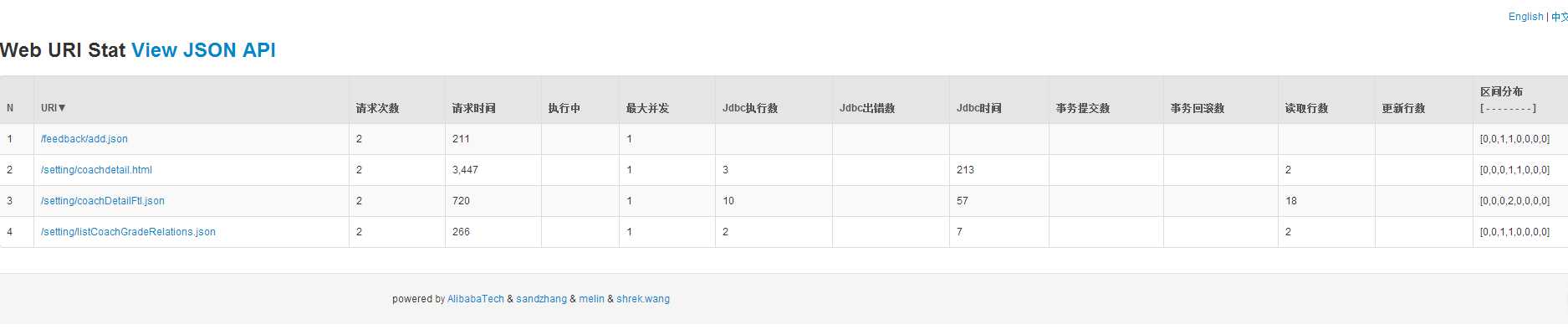Open /setting/coachdetail.html URI link

(x=96, y=170)
